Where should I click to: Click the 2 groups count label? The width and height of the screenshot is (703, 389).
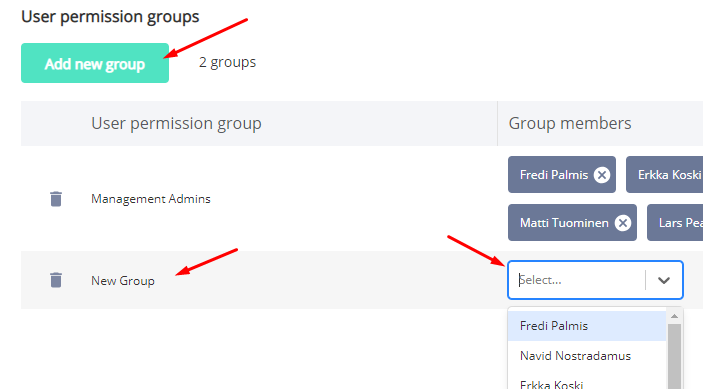point(227,62)
